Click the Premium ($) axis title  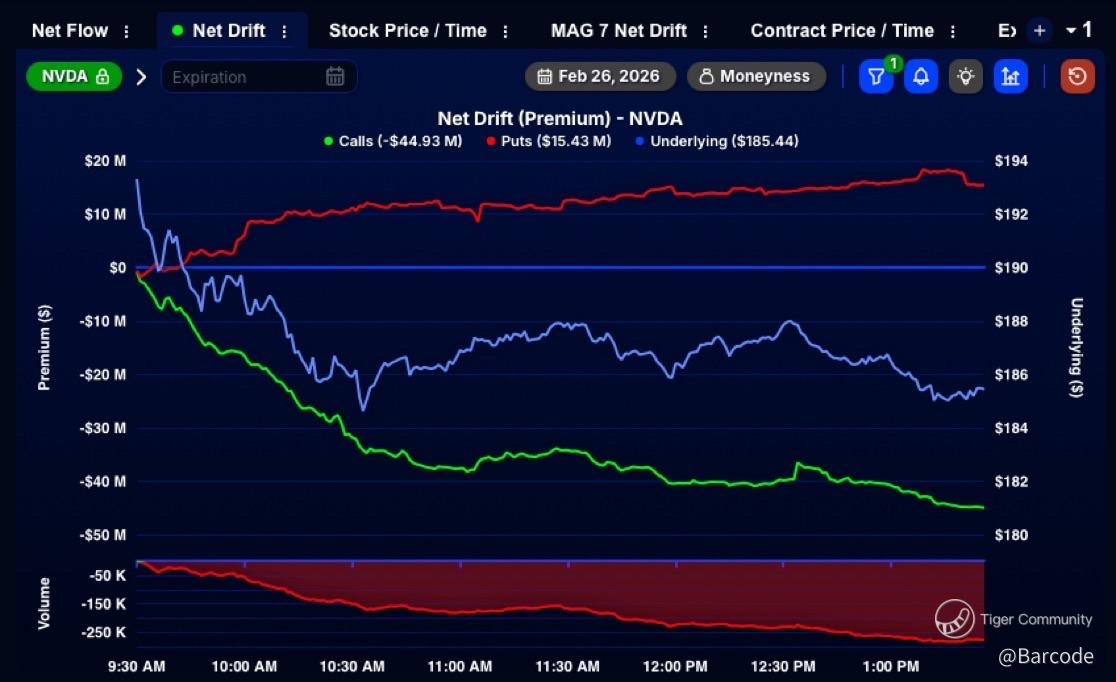click(x=44, y=347)
